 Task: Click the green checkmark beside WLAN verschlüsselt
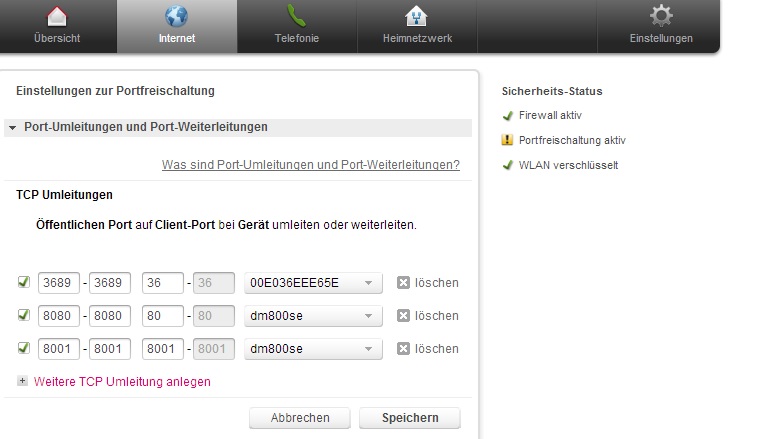point(508,165)
